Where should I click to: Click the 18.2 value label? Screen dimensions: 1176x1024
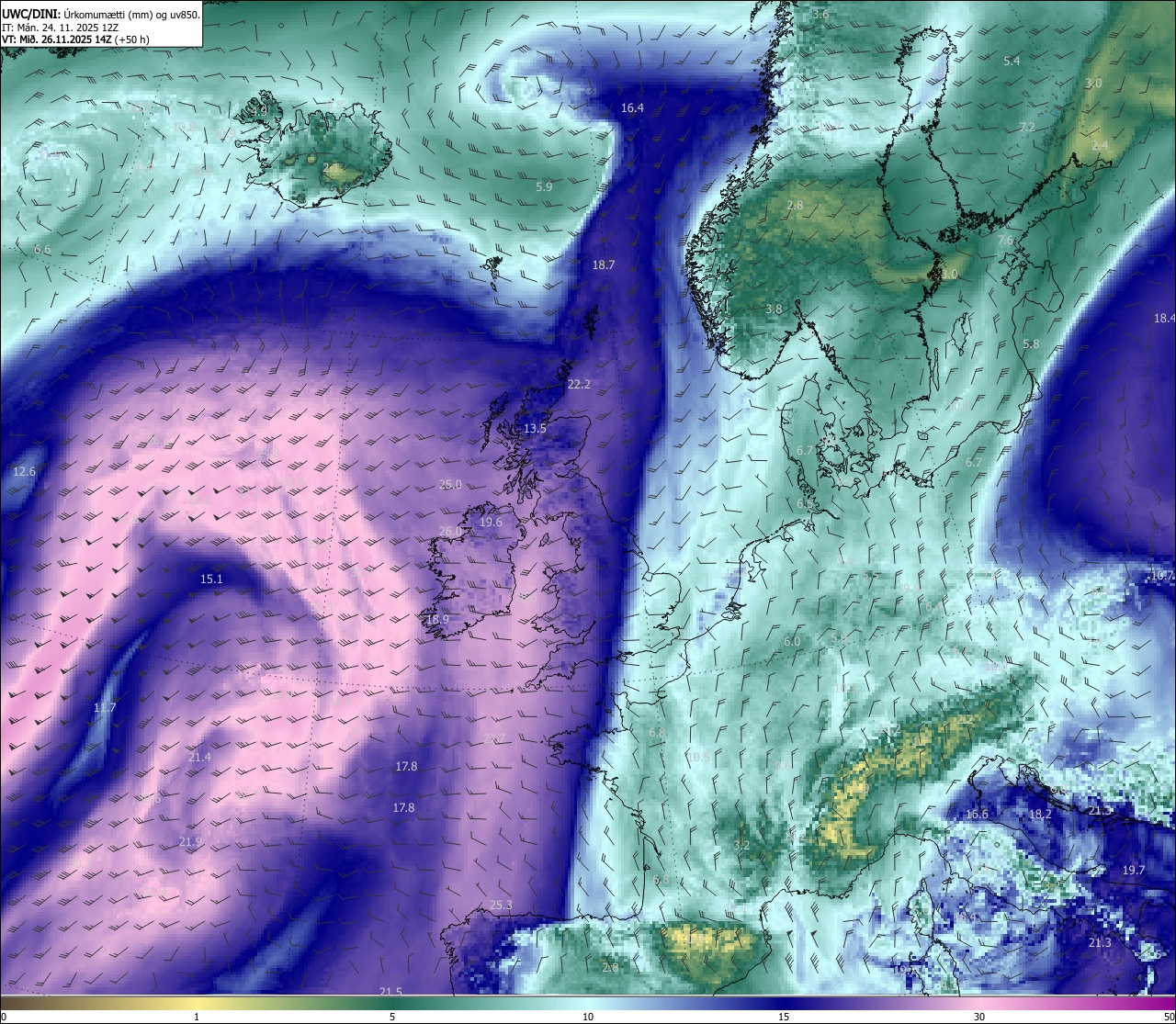pos(1040,814)
